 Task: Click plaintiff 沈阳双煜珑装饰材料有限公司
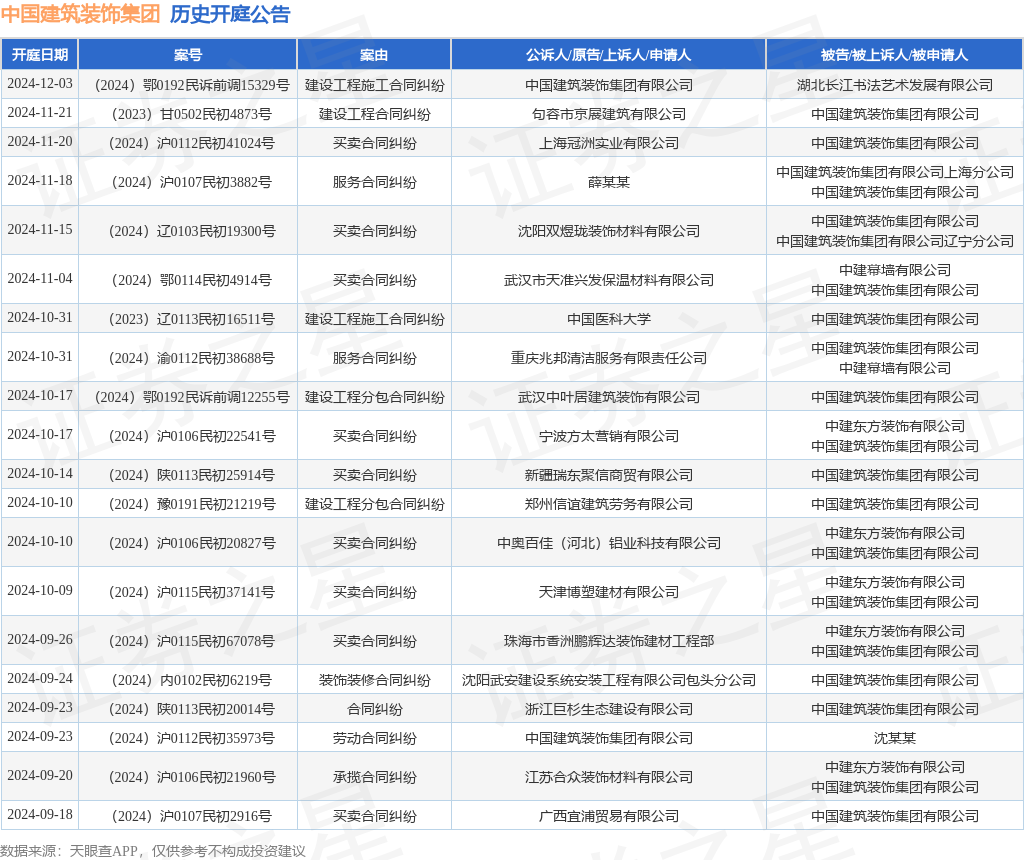click(x=609, y=231)
